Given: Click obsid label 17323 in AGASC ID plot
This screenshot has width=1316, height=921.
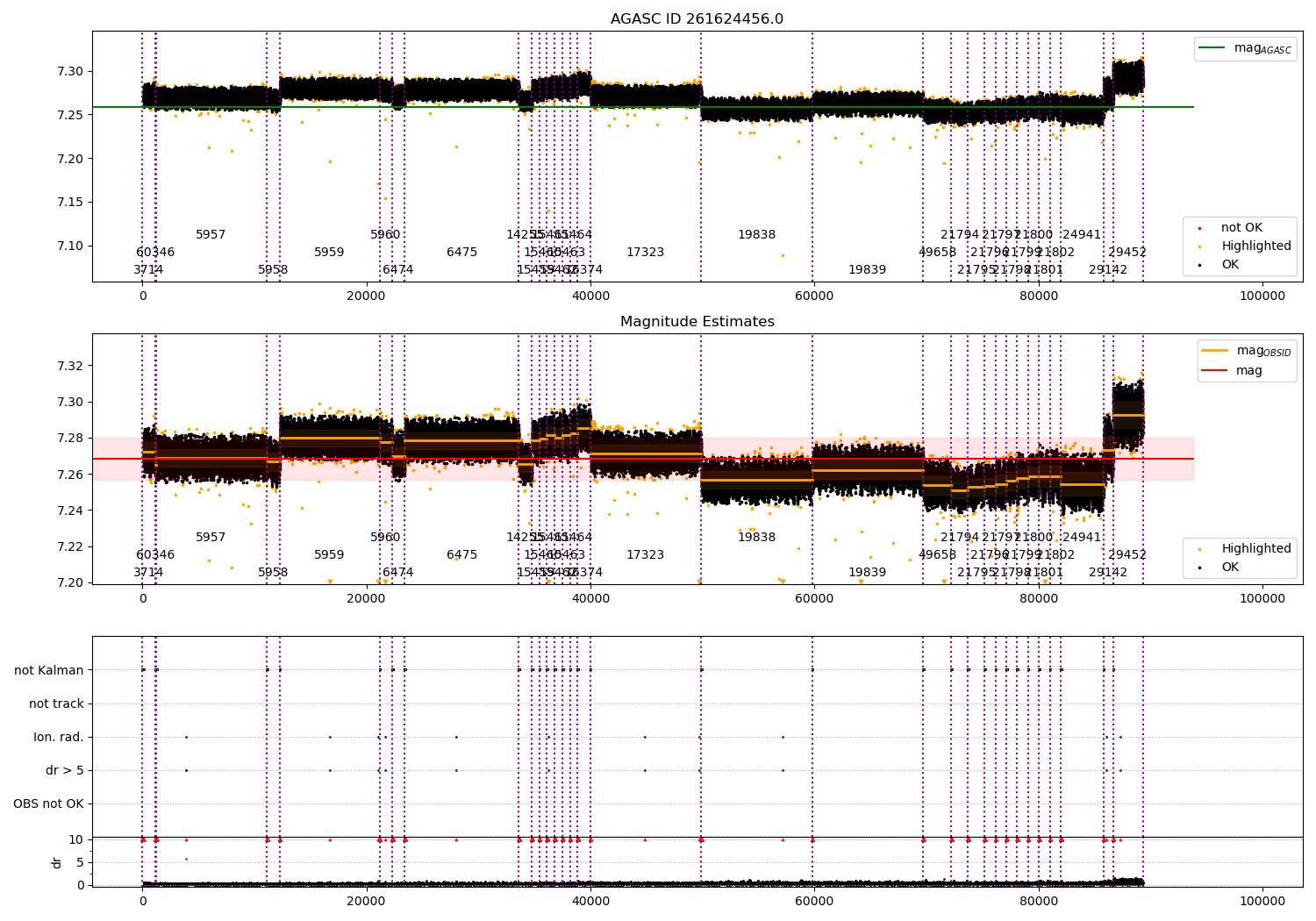Looking at the screenshot, I should pos(646,253).
